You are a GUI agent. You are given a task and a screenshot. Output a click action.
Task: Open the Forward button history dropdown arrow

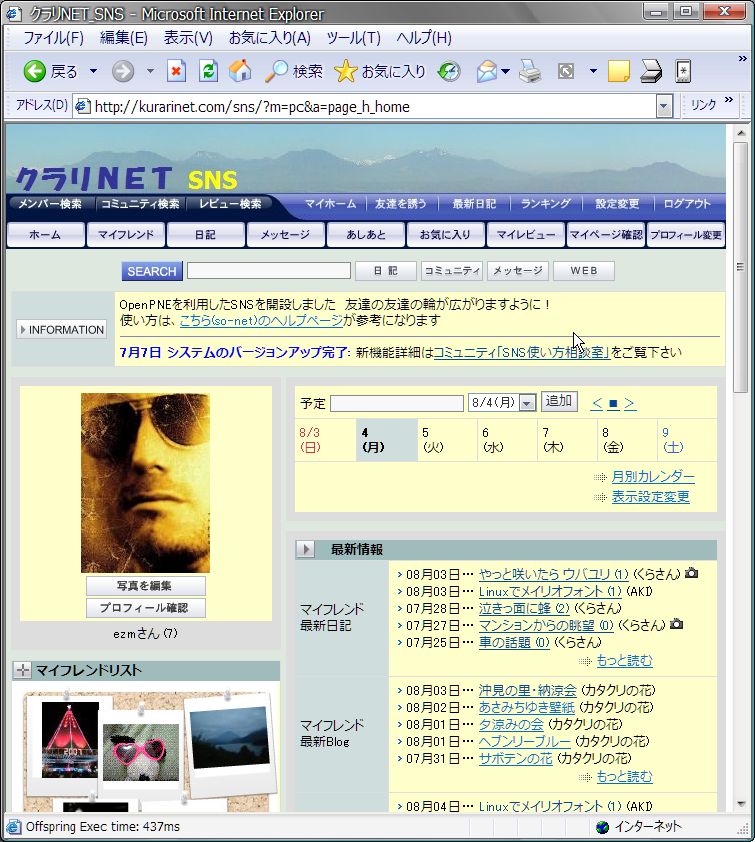pos(150,71)
